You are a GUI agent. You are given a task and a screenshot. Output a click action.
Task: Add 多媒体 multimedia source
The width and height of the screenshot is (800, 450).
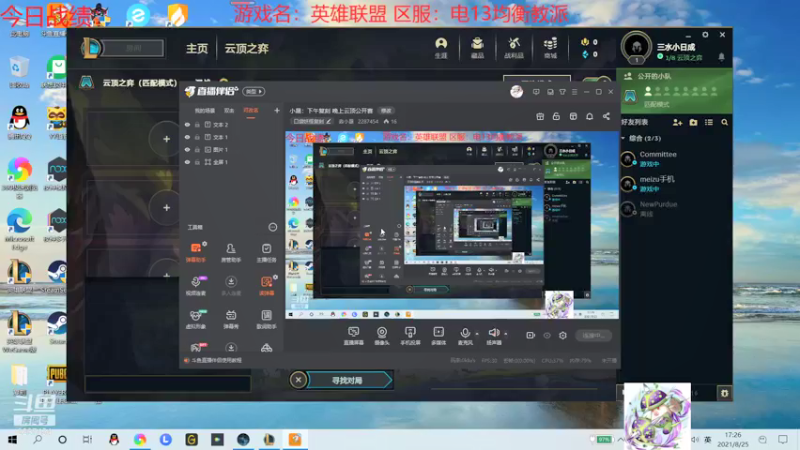coord(438,336)
